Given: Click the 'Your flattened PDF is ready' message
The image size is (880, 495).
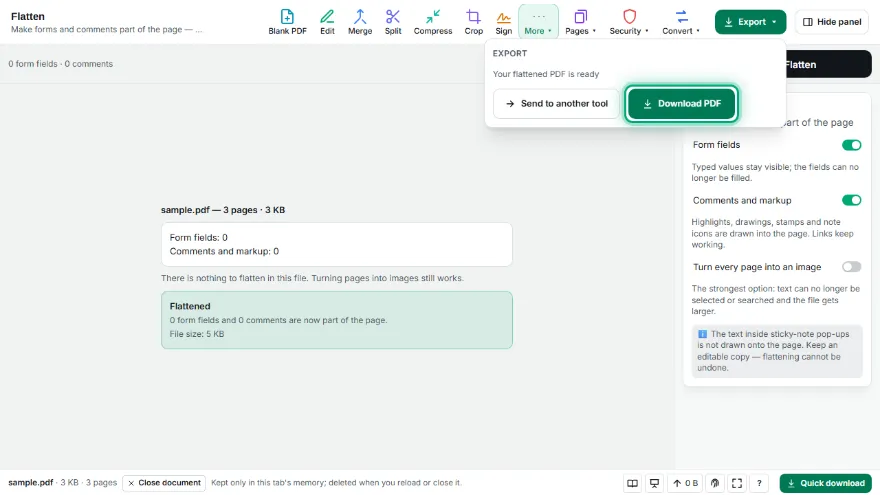Looking at the screenshot, I should pos(546,74).
